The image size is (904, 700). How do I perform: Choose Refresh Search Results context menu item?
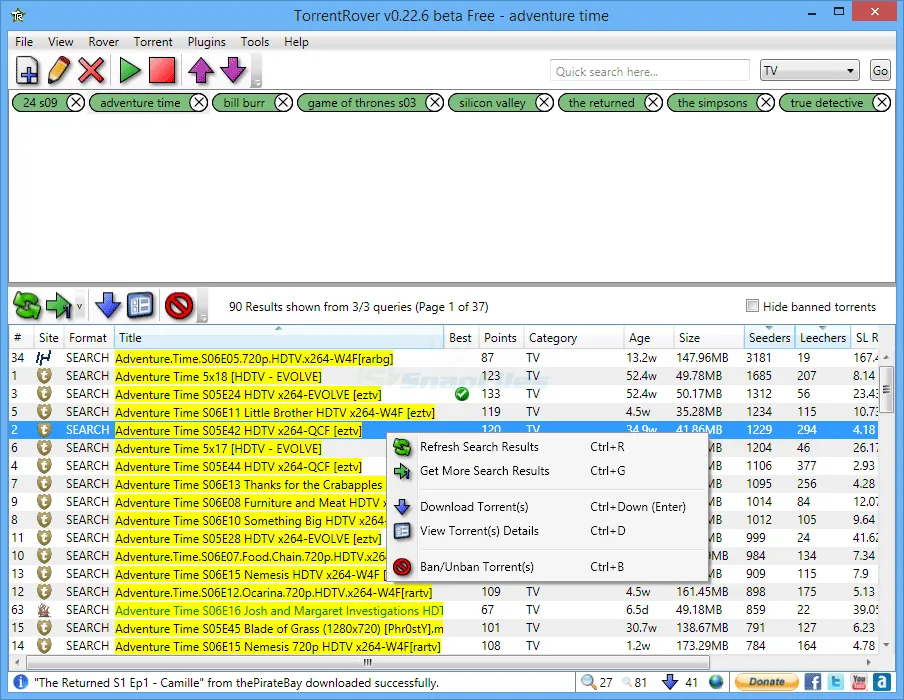click(547, 447)
